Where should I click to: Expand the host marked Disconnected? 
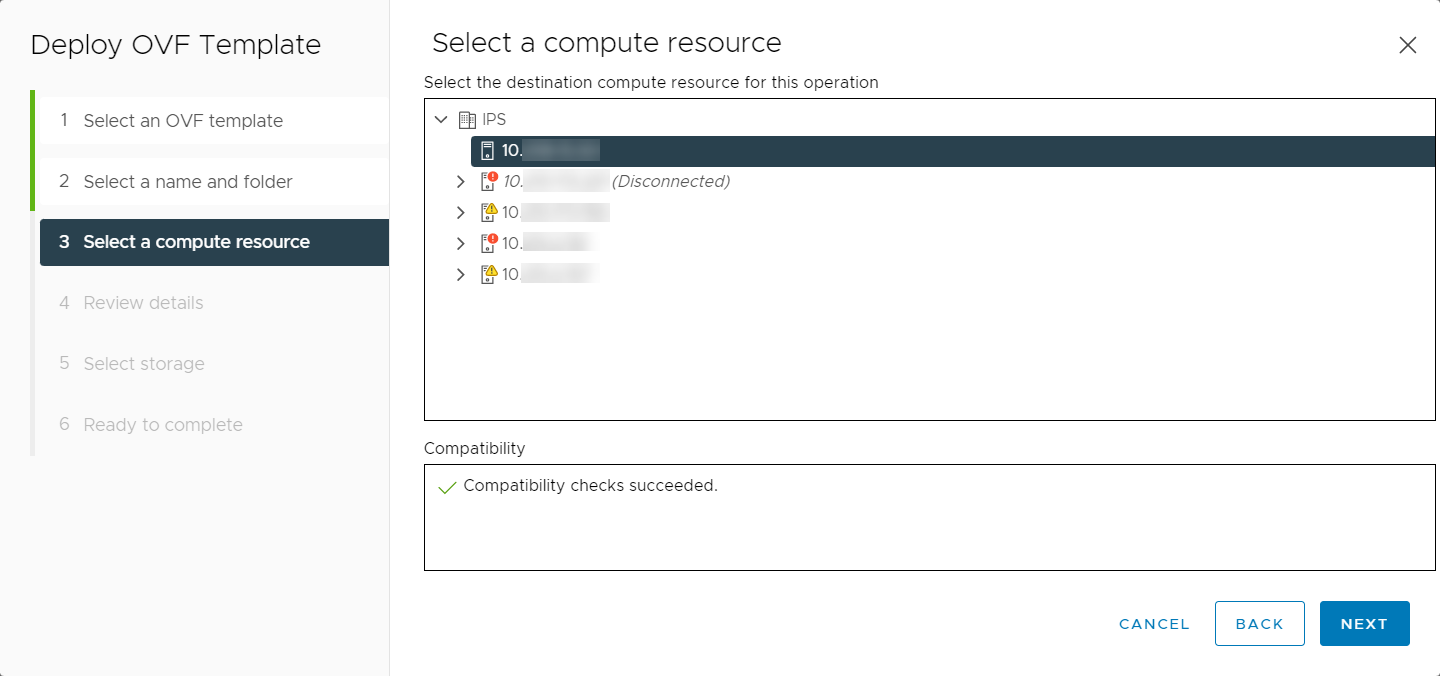tap(460, 182)
